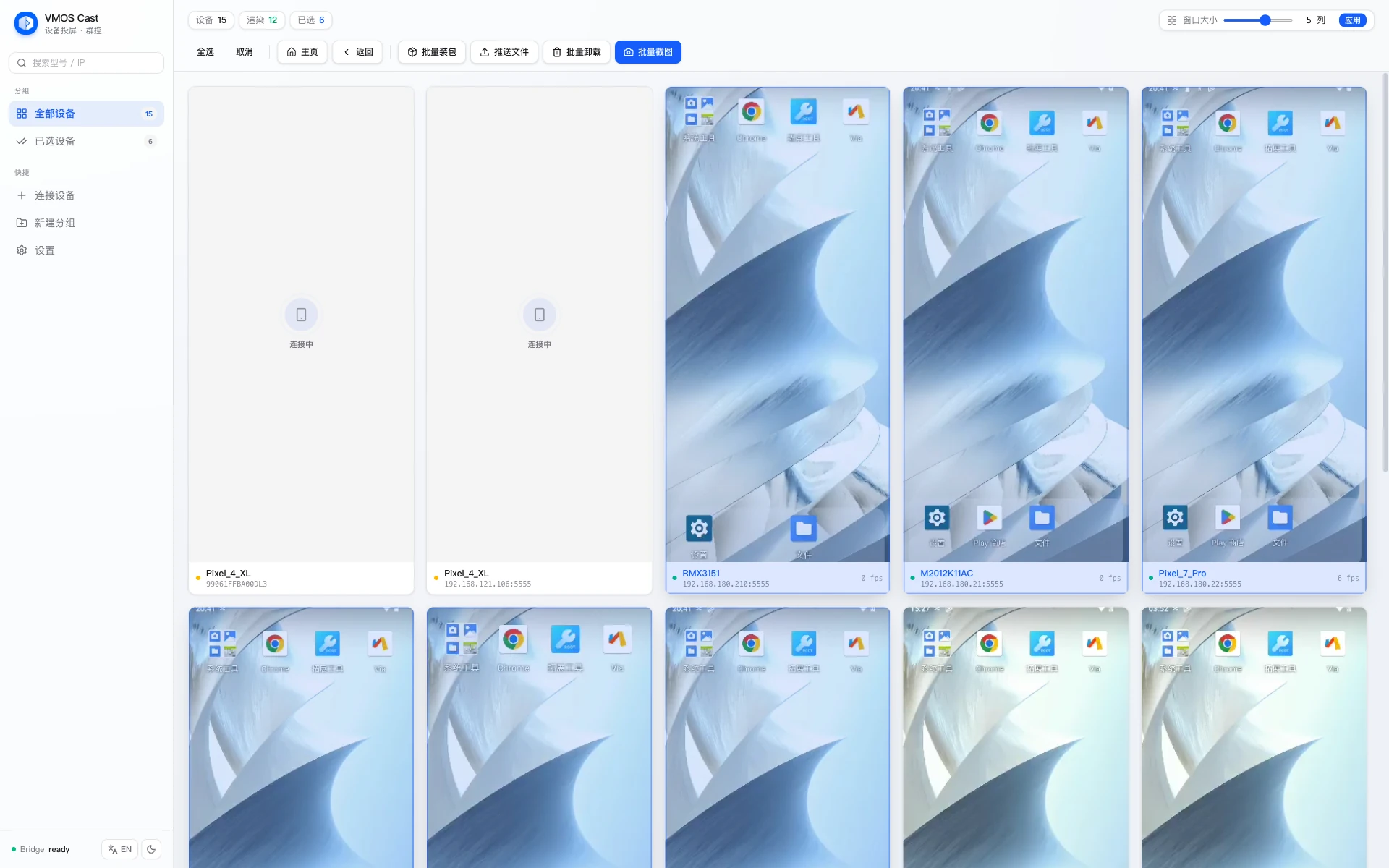Select the Pixel_4_XL 99061FFBA00DL3 device card
The image size is (1389, 868).
[301, 341]
